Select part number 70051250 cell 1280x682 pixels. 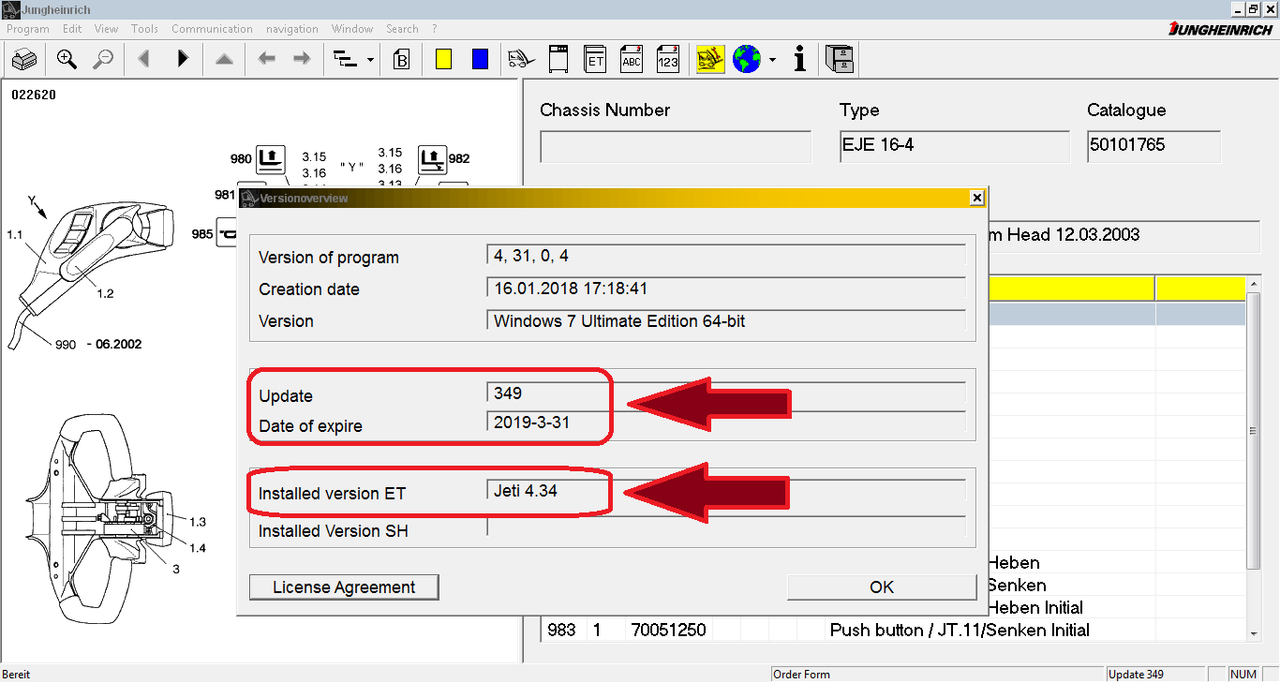coord(667,630)
